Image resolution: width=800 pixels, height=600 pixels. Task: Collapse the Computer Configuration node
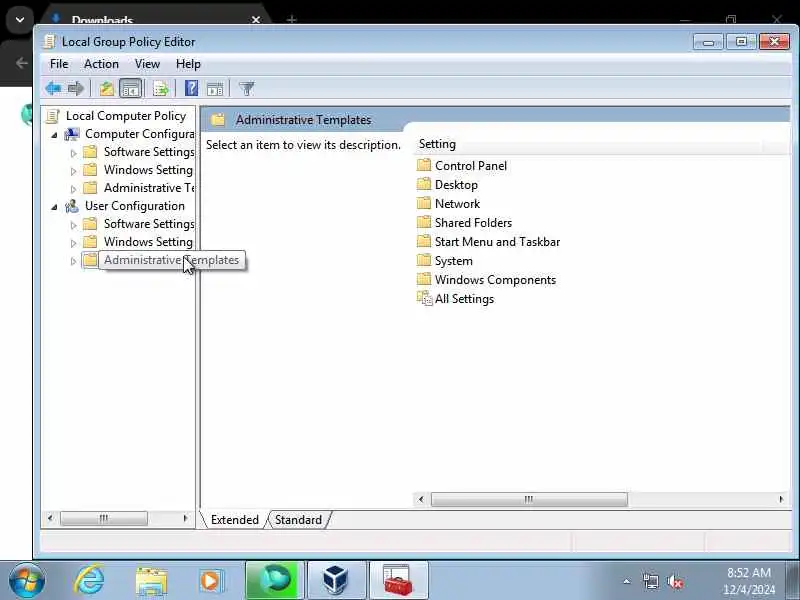pos(54,135)
